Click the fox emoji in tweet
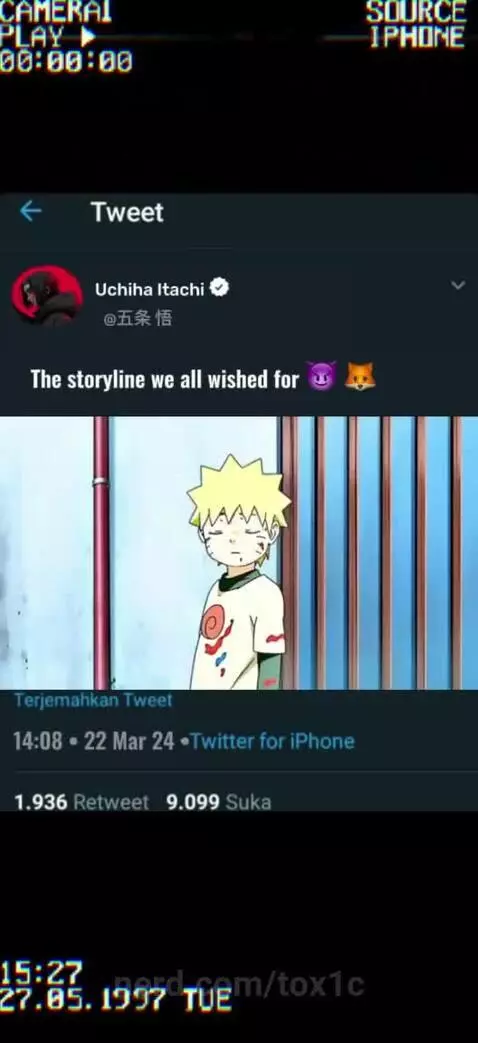The image size is (478, 1043). tap(360, 376)
